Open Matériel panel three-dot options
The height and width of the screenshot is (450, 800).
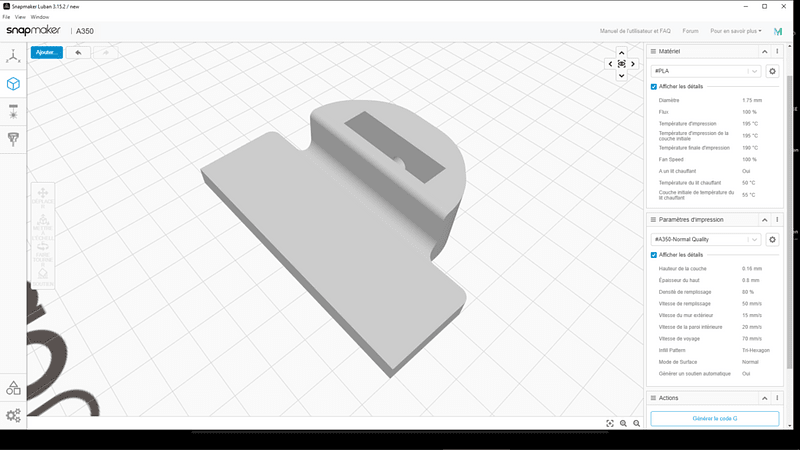(x=777, y=51)
